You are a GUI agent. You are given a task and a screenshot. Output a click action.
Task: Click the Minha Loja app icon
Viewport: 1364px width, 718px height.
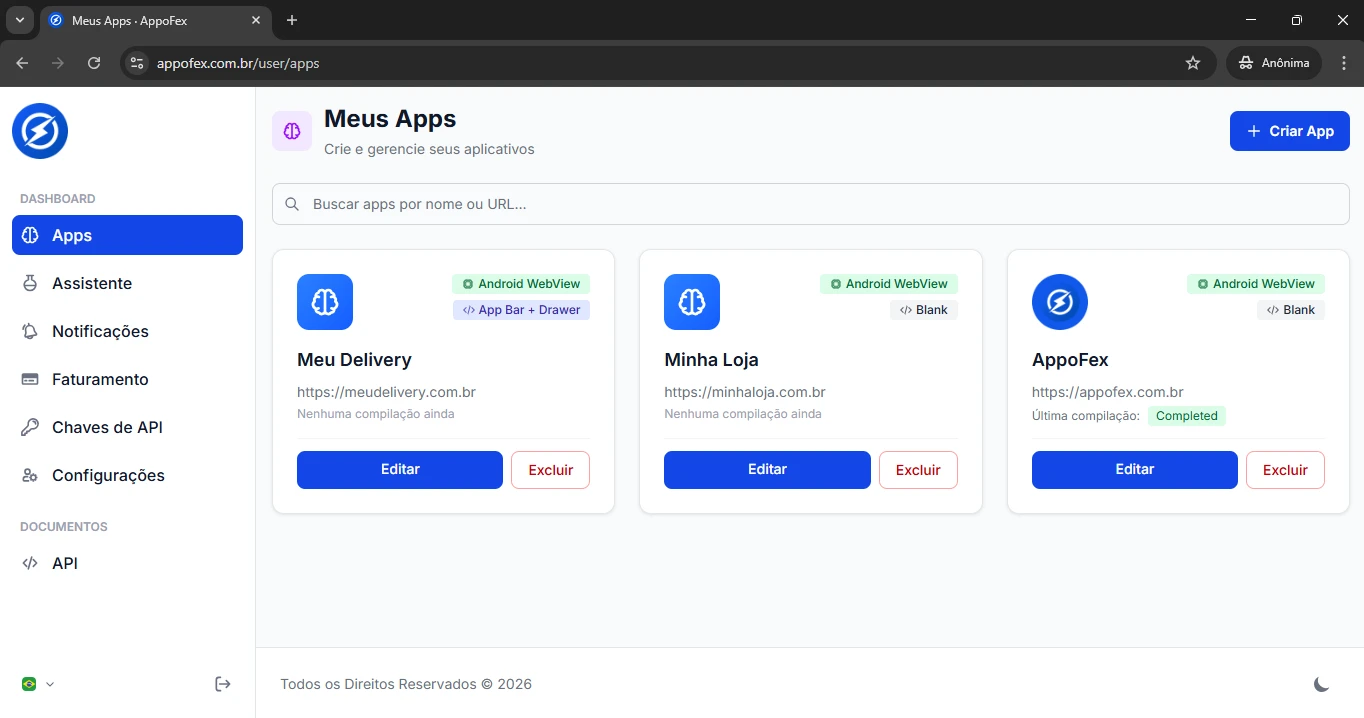[x=692, y=302]
